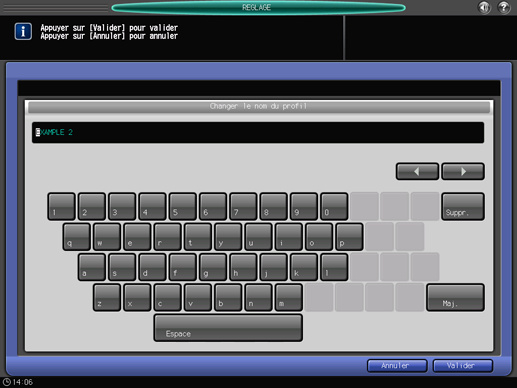Click the information icon
The image size is (517, 388).
pyautogui.click(x=23, y=31)
